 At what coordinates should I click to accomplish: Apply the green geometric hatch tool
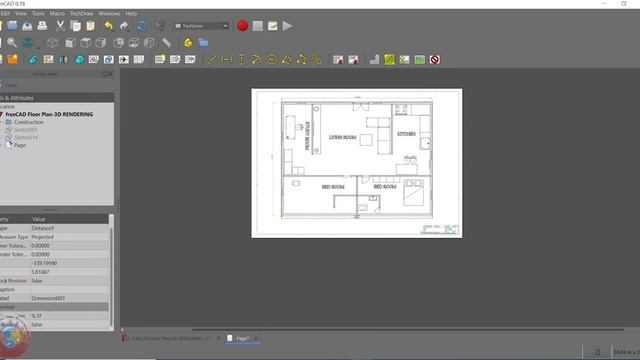389,60
